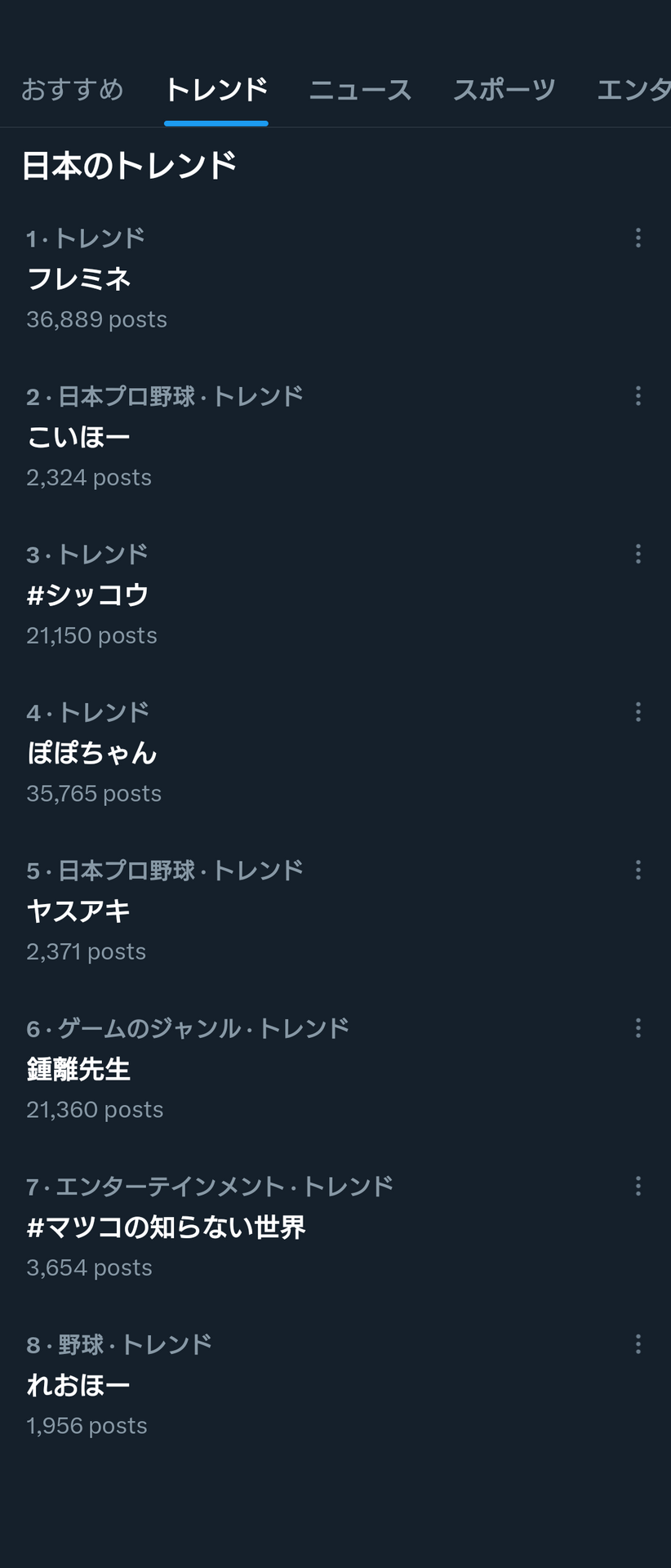Open more options for フレミネ trend
Image resolution: width=671 pixels, height=1568 pixels.
tap(638, 238)
